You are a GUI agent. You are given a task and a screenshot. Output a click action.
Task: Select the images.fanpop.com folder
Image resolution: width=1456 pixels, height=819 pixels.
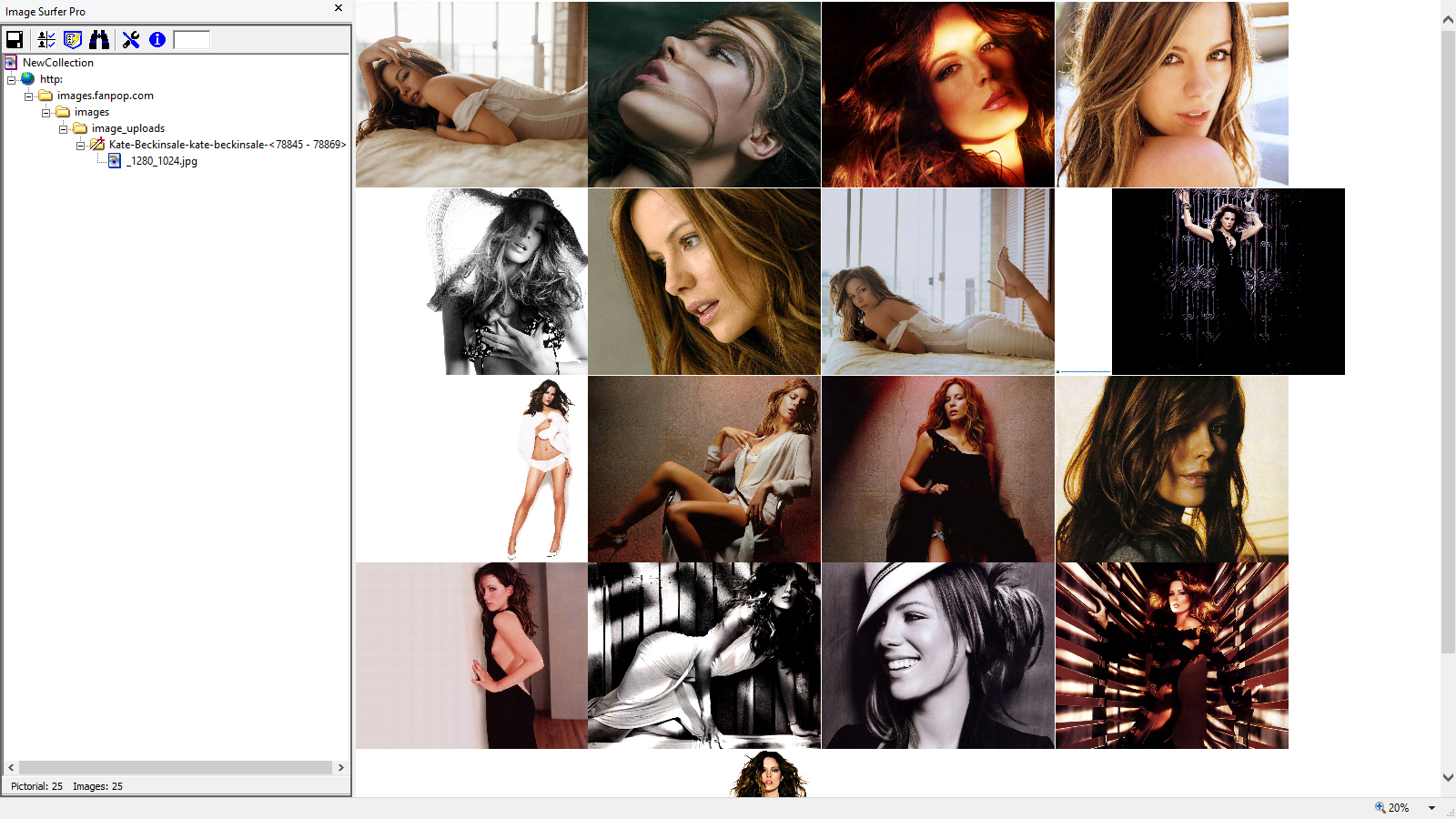pyautogui.click(x=106, y=96)
